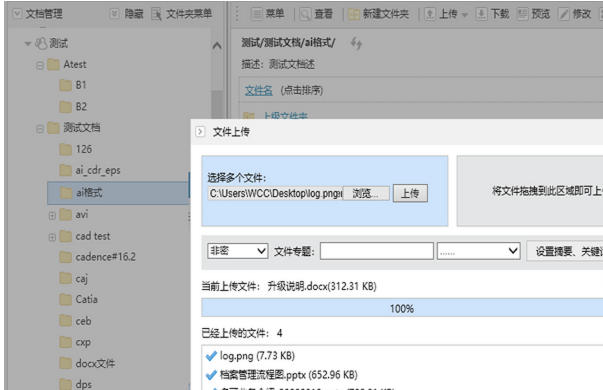Click the refresh icon beside the folder path

[x=356, y=43]
